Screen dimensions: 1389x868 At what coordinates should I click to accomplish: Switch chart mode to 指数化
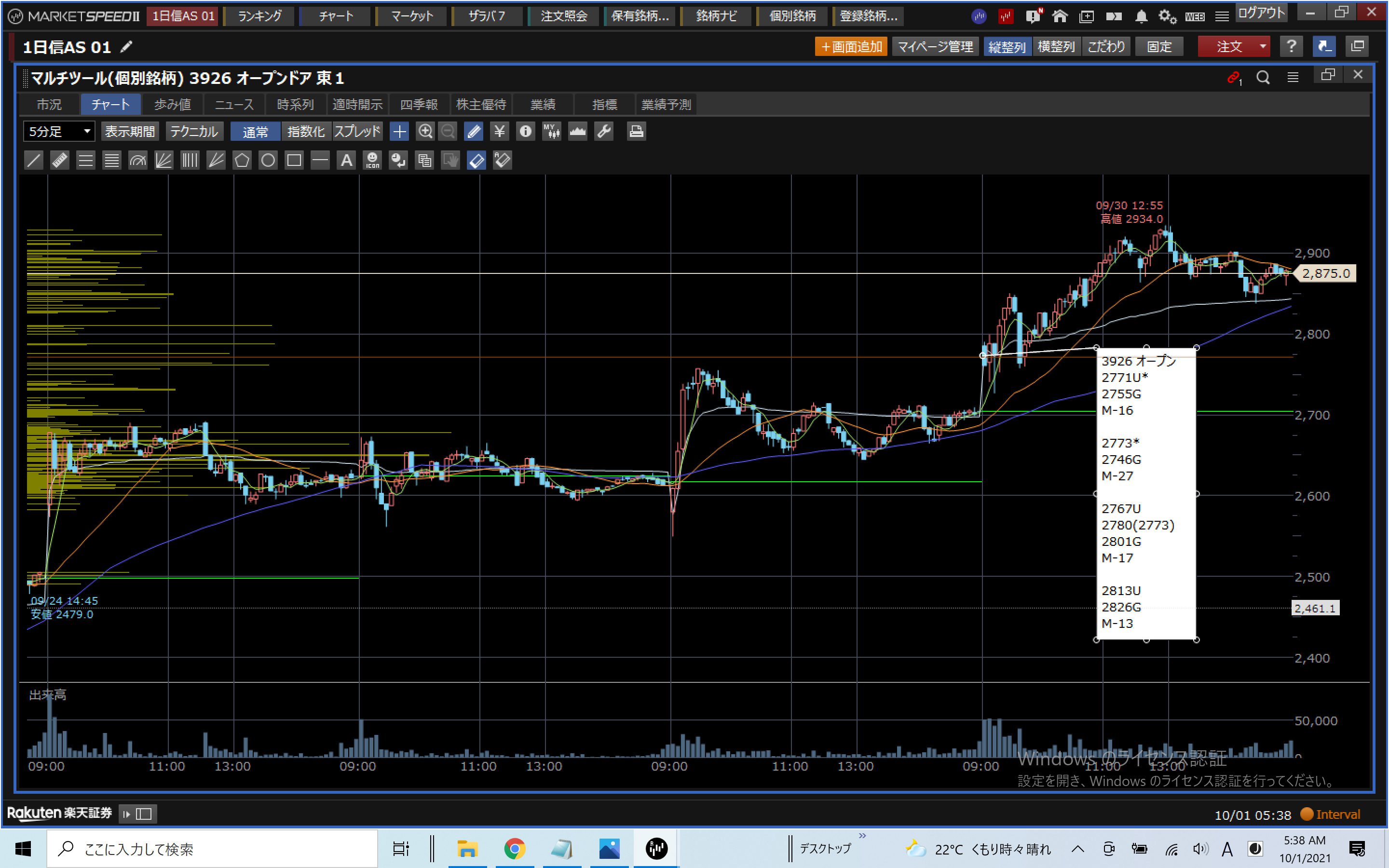tap(305, 132)
